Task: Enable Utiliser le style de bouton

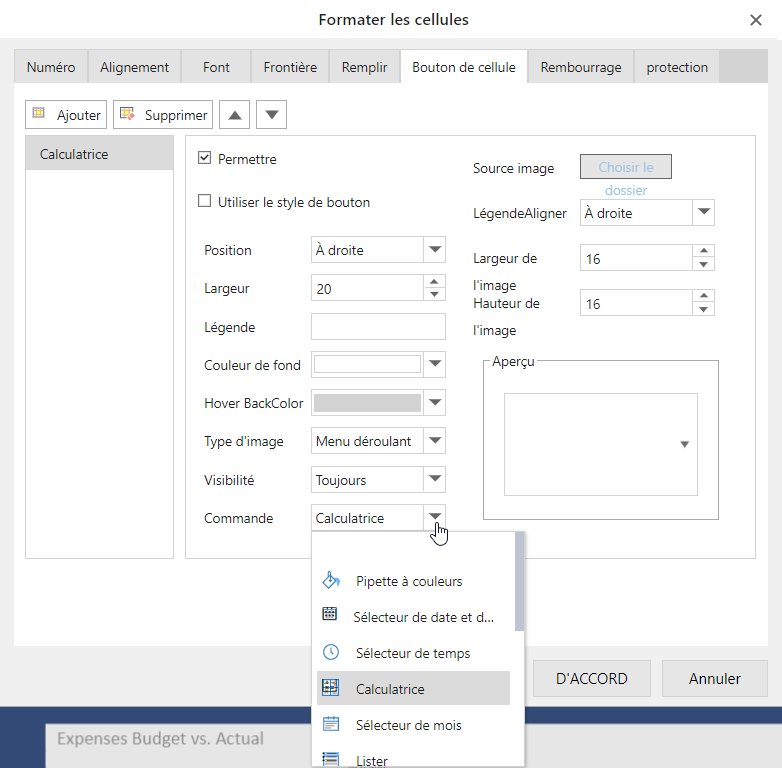Action: point(205,201)
